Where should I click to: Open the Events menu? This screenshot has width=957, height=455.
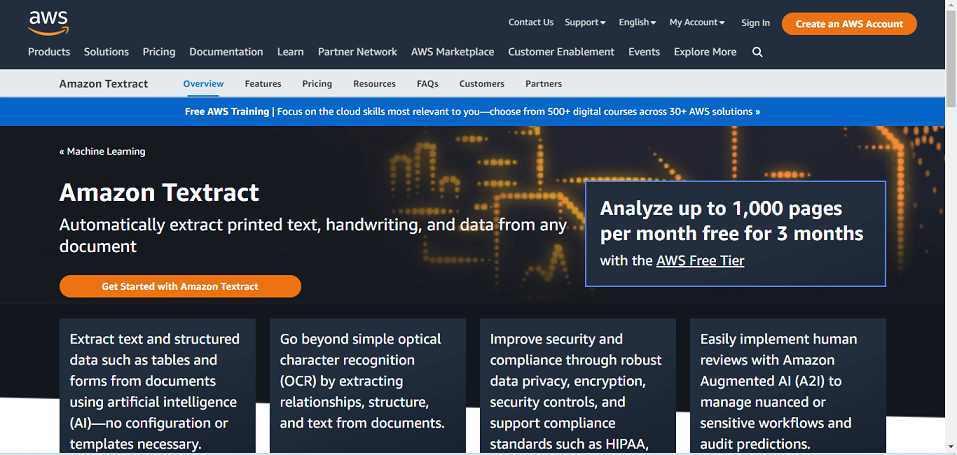(644, 52)
